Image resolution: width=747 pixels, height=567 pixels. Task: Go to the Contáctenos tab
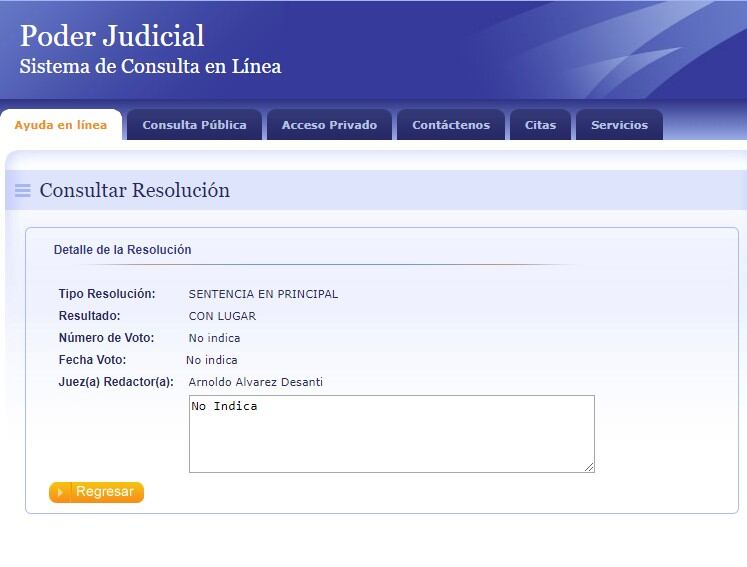pyautogui.click(x=451, y=125)
